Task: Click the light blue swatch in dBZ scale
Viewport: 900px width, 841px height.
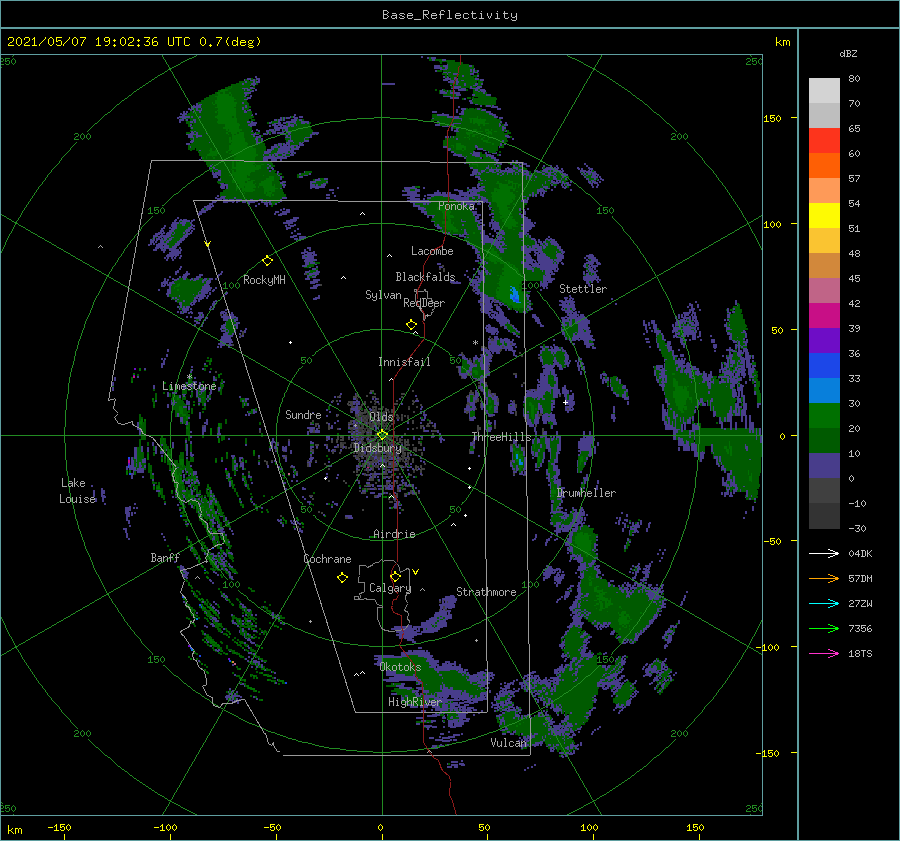Action: point(824,391)
